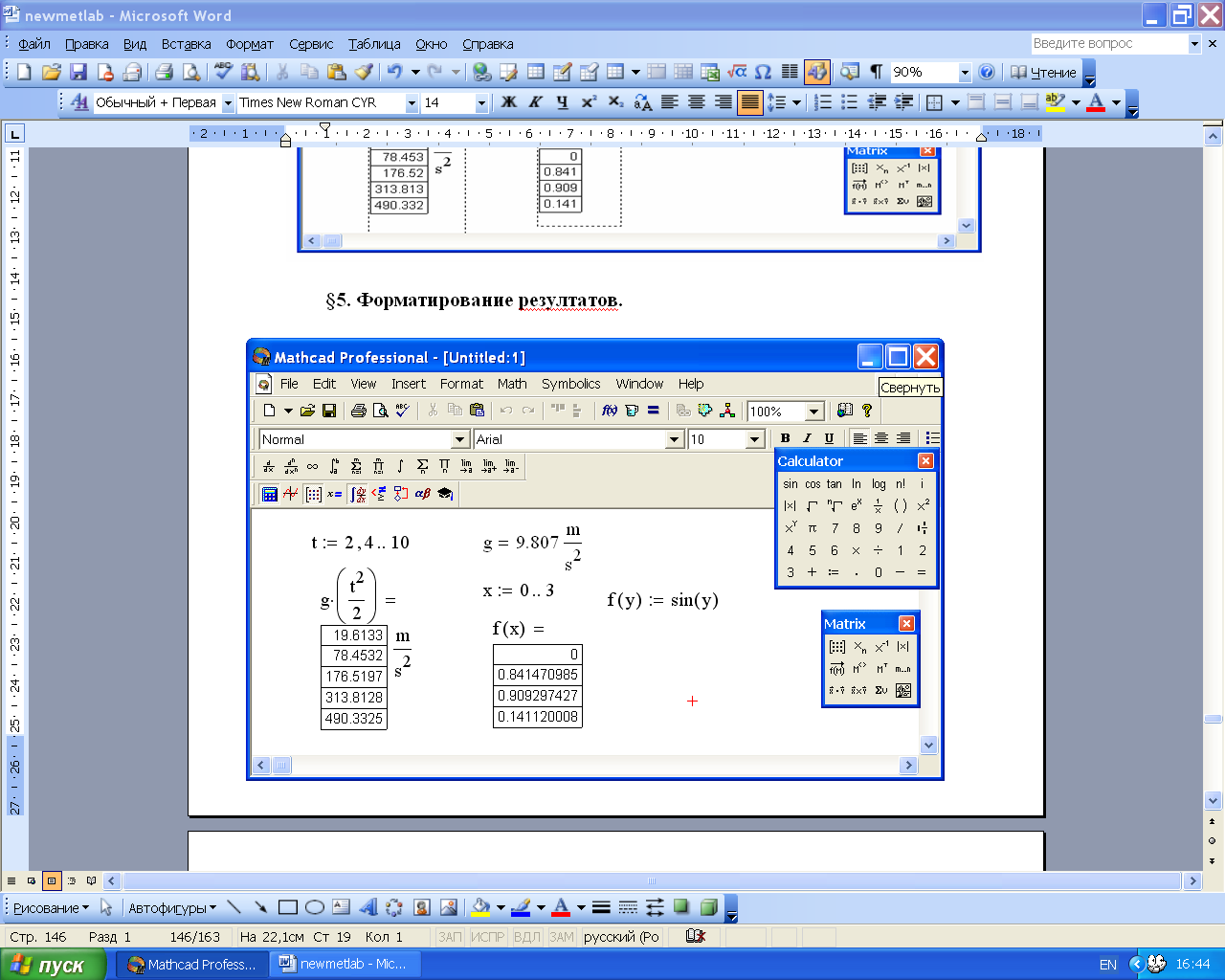Start a numbered list
Viewport: 1225px width, 980px height.
pos(822,102)
